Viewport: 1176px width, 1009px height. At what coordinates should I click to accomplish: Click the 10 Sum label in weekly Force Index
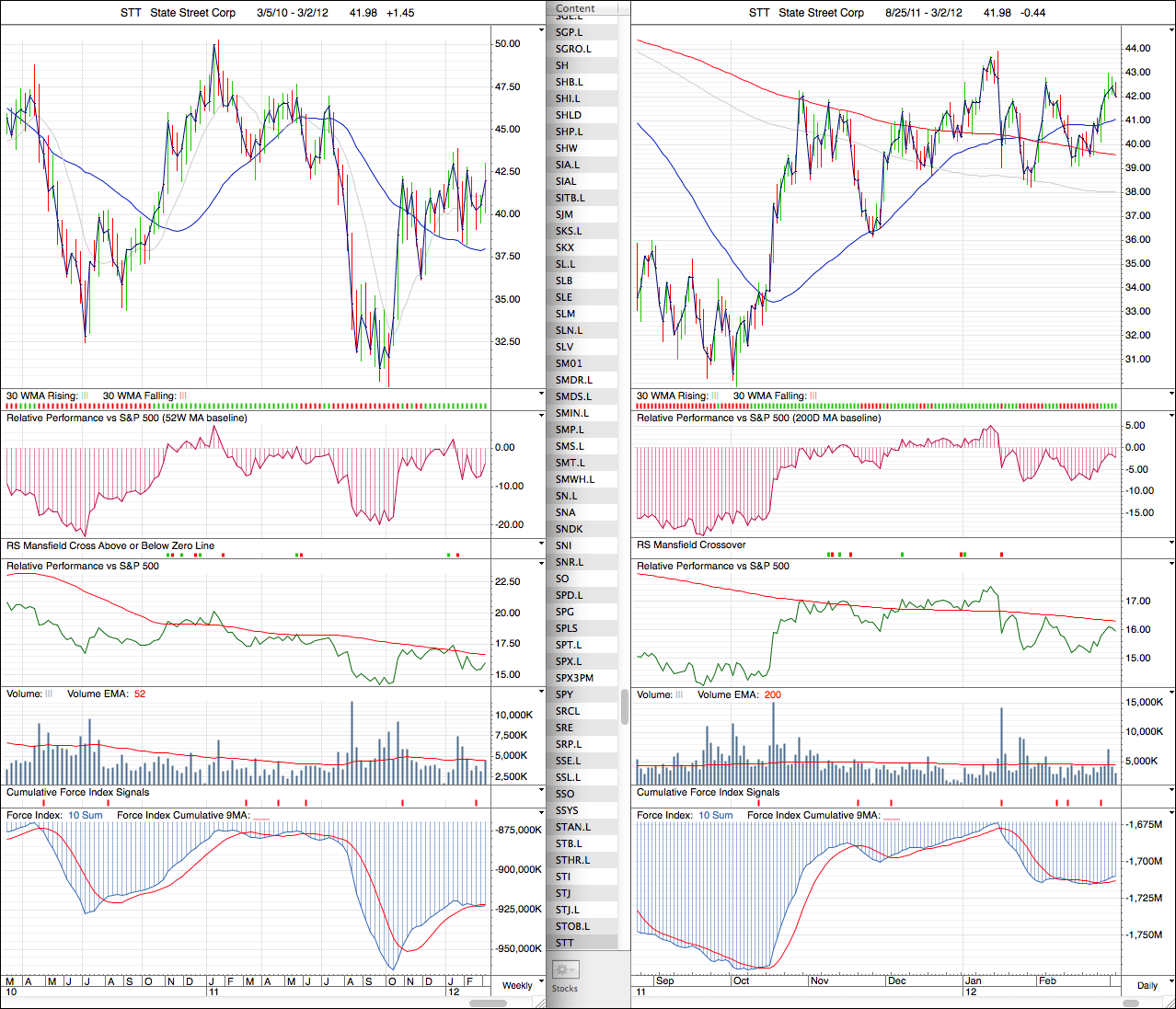[85, 816]
